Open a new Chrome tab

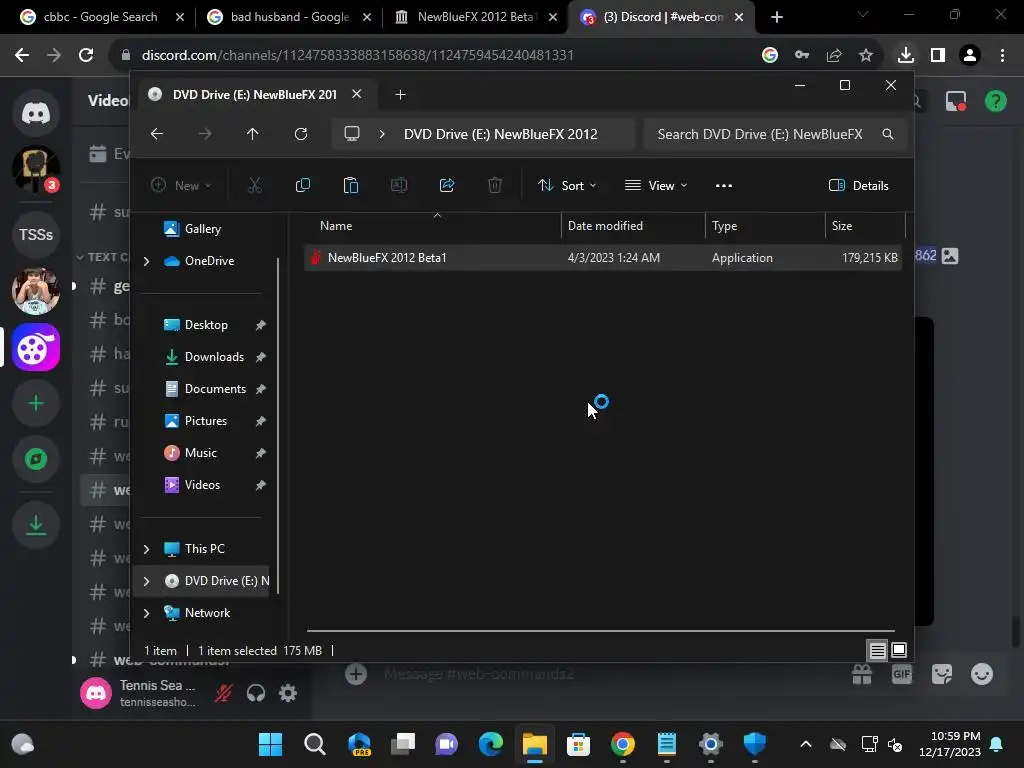click(776, 17)
